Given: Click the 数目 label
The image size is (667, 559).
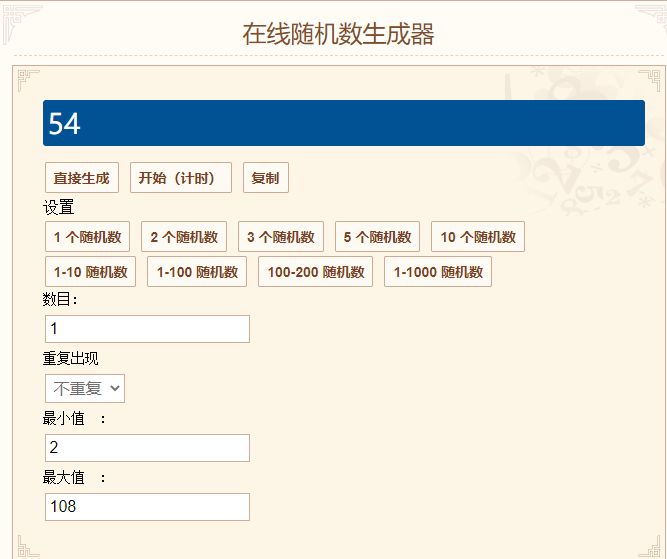Looking at the screenshot, I should 60,299.
